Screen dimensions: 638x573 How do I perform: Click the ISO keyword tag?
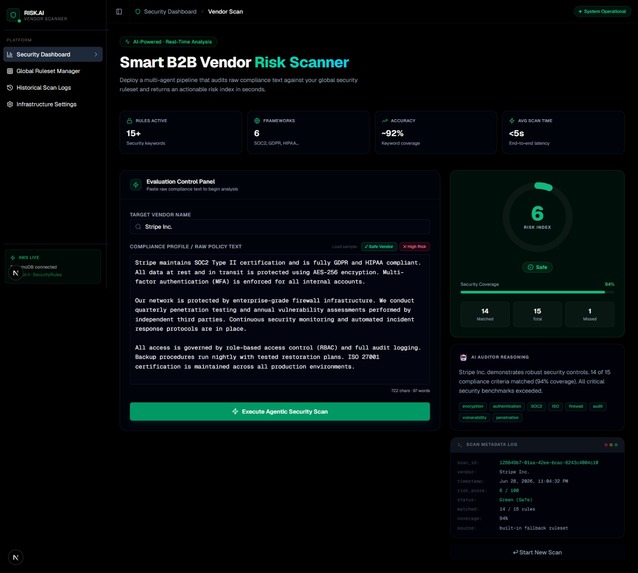[x=555, y=407]
